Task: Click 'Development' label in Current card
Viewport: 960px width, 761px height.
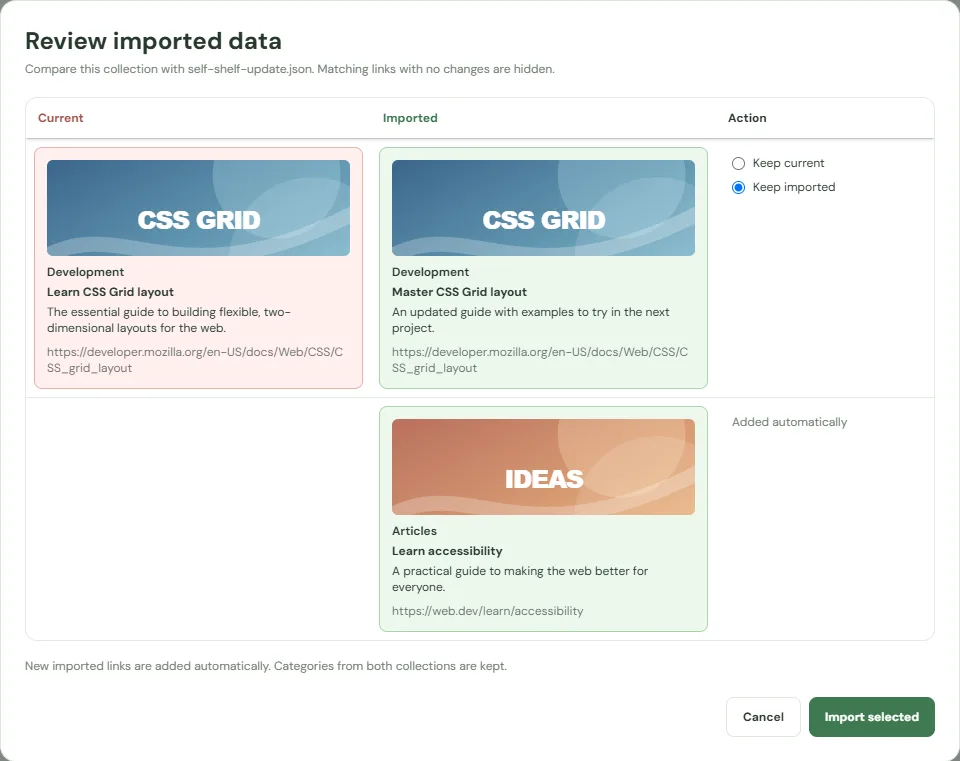Action: 86,272
